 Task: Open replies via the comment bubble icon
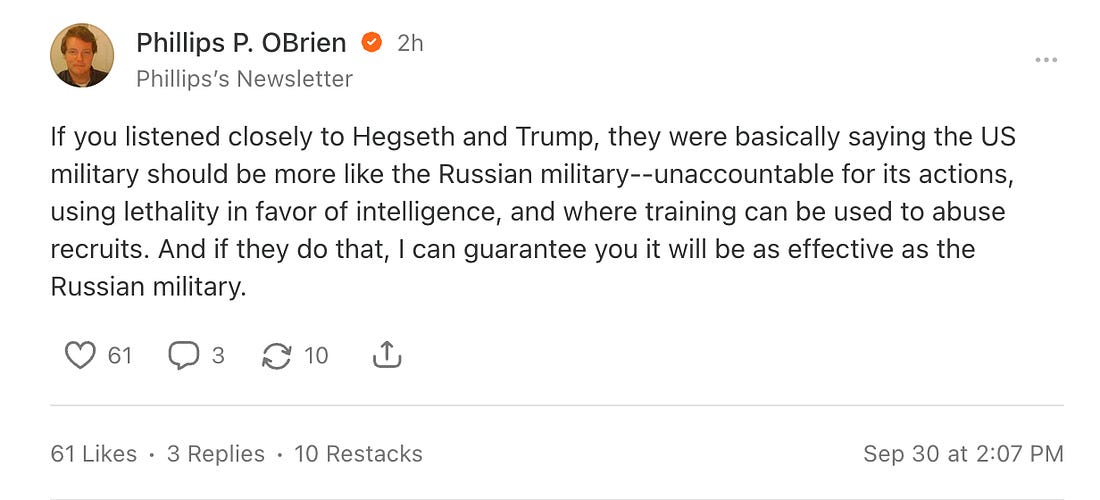[x=183, y=355]
